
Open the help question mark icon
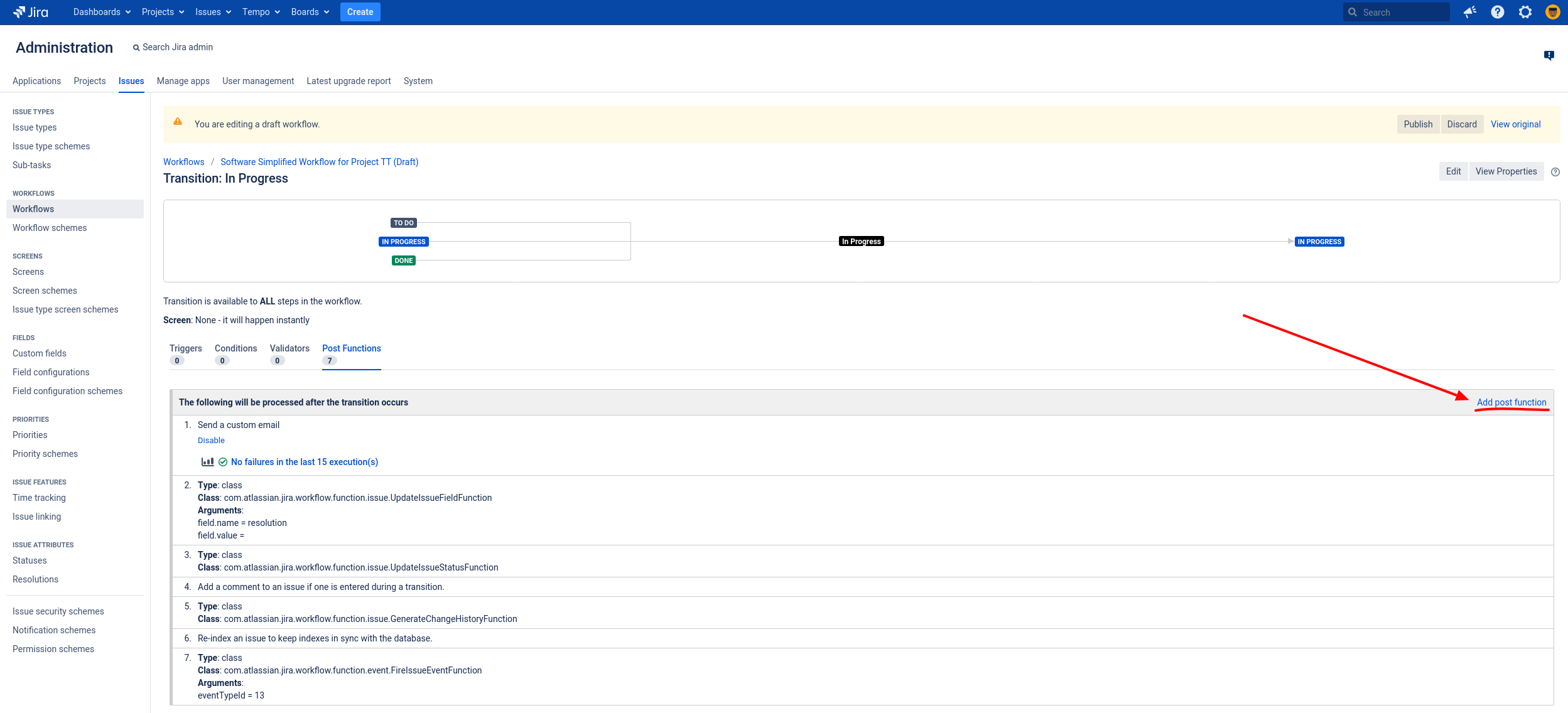point(1498,12)
